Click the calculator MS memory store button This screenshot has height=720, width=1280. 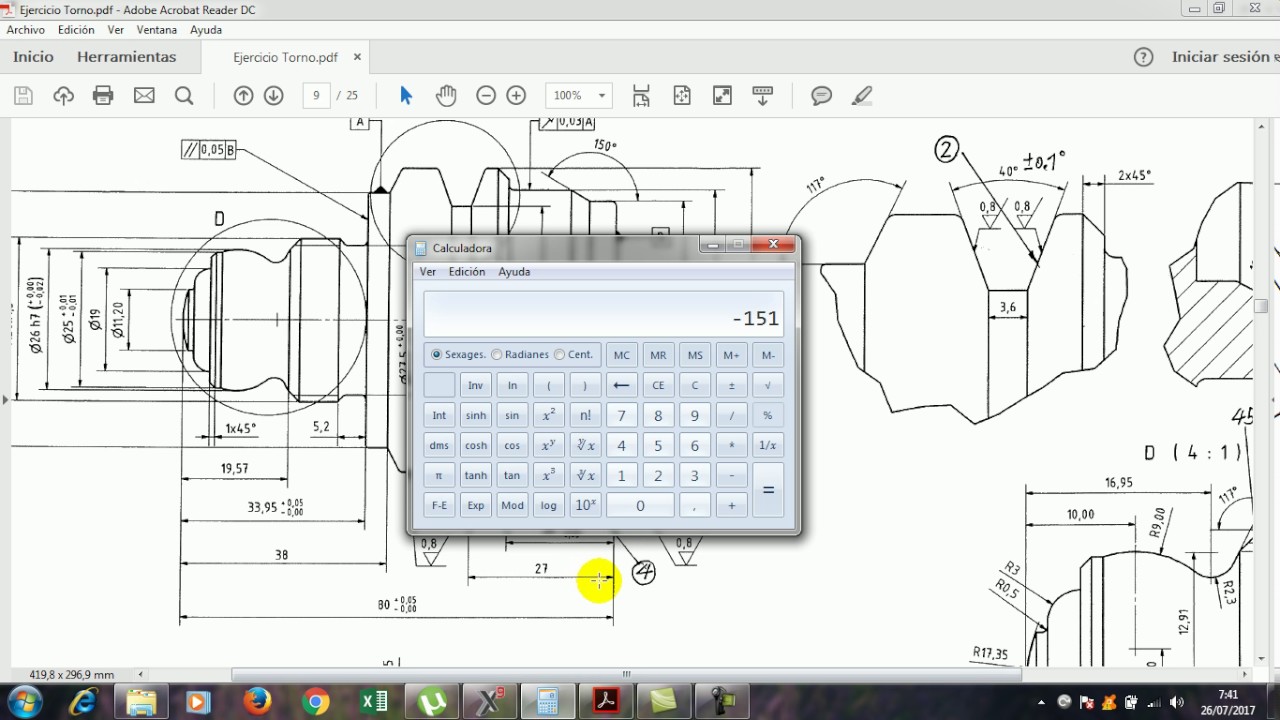(x=695, y=355)
